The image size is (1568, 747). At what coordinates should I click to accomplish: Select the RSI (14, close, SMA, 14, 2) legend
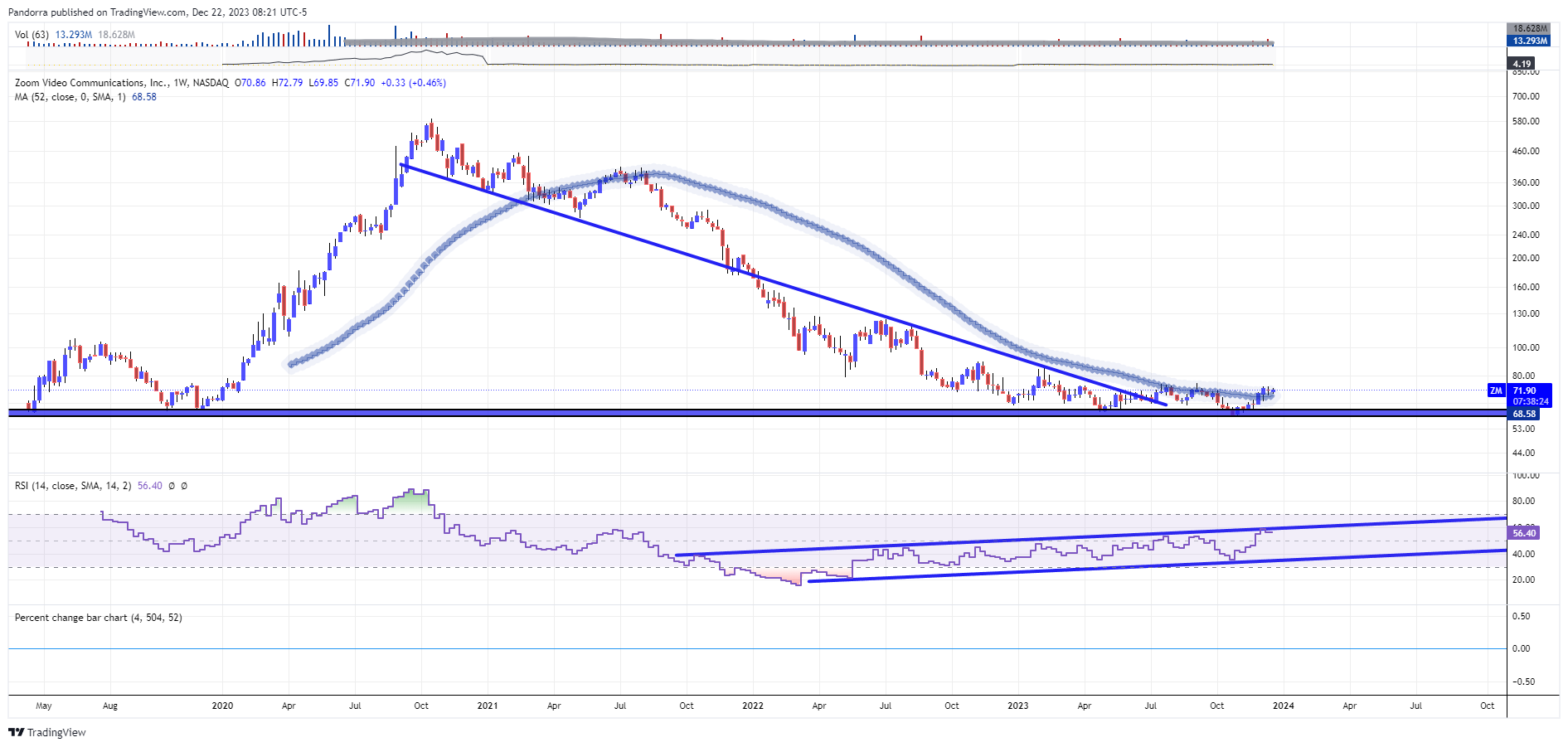pos(73,486)
